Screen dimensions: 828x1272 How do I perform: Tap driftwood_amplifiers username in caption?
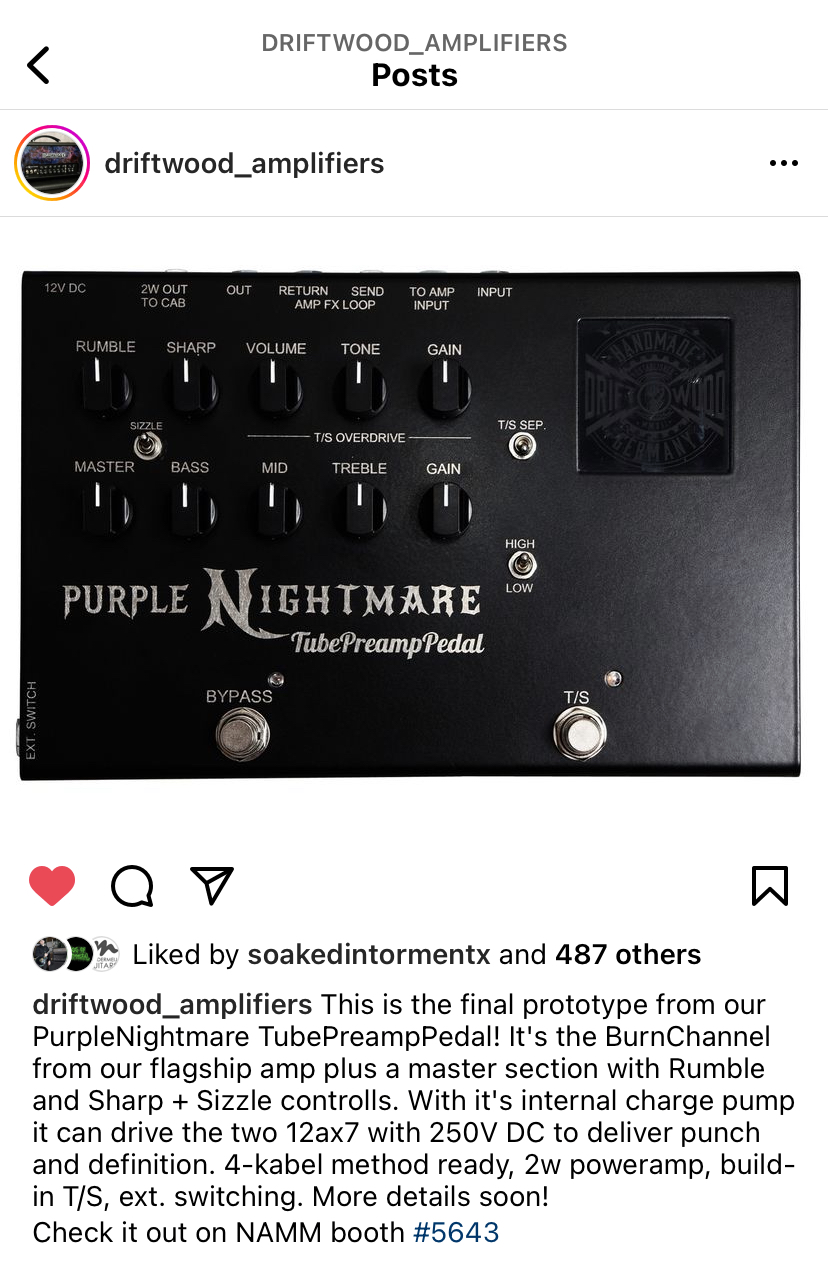click(x=172, y=1004)
